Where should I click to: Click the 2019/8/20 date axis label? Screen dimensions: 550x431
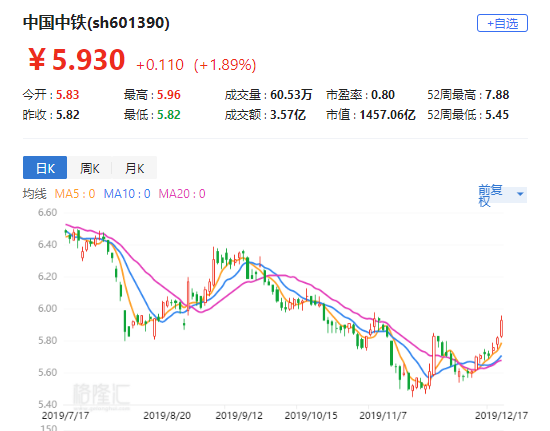coord(167,416)
